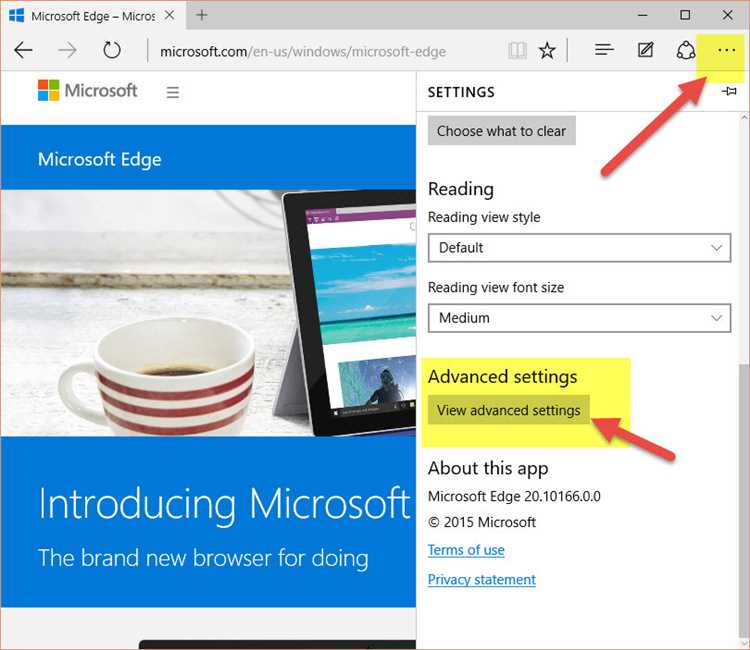
Task: Click the address bar URL field
Action: coord(320,51)
